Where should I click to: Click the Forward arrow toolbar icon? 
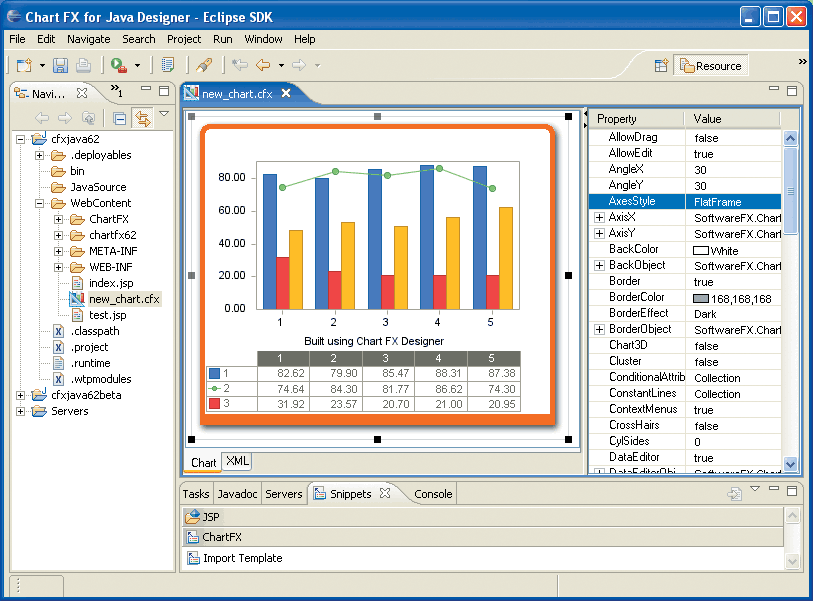[x=299, y=65]
